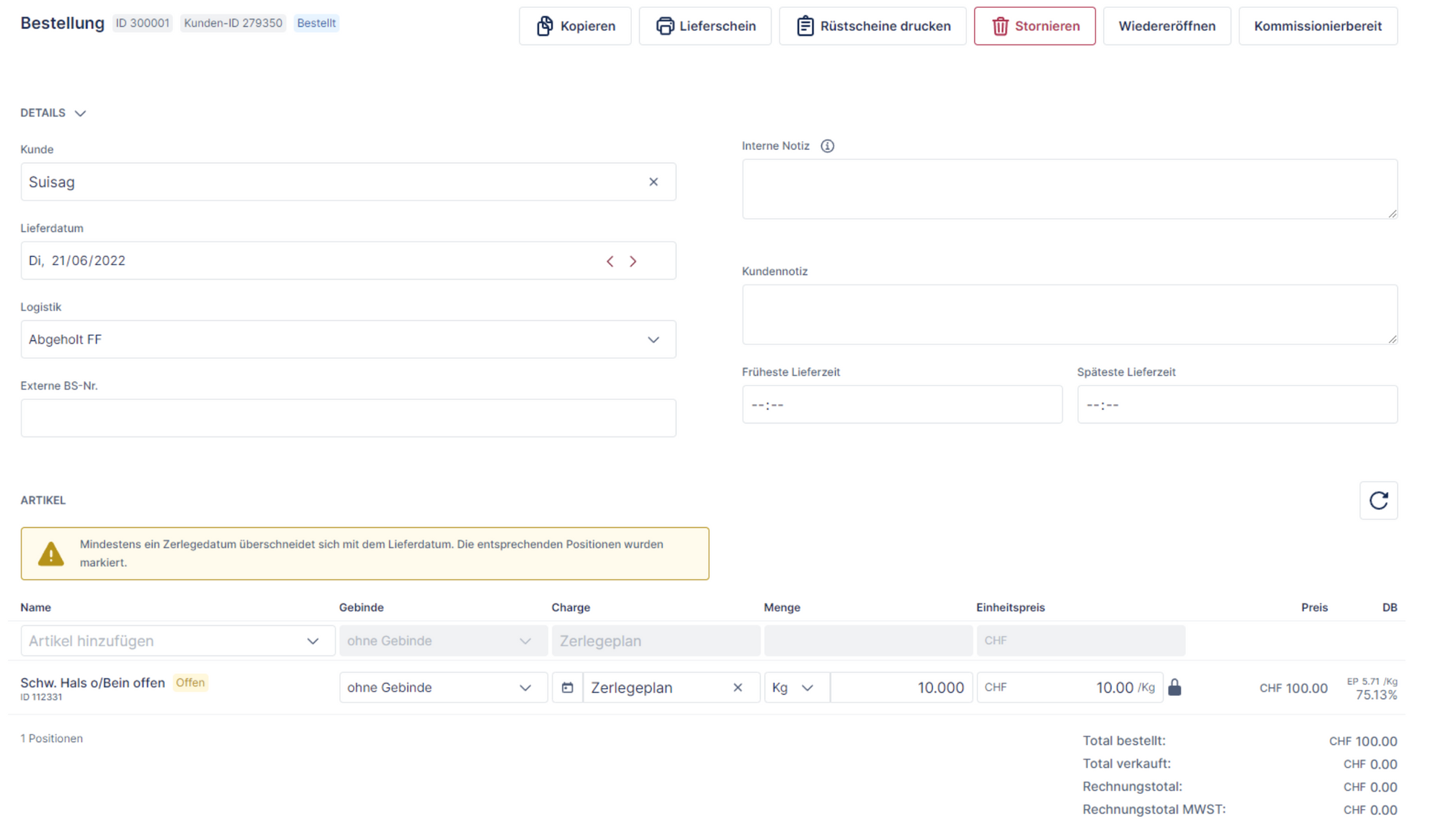
Task: Show the Interne Notiz info tooltip
Action: click(827, 146)
